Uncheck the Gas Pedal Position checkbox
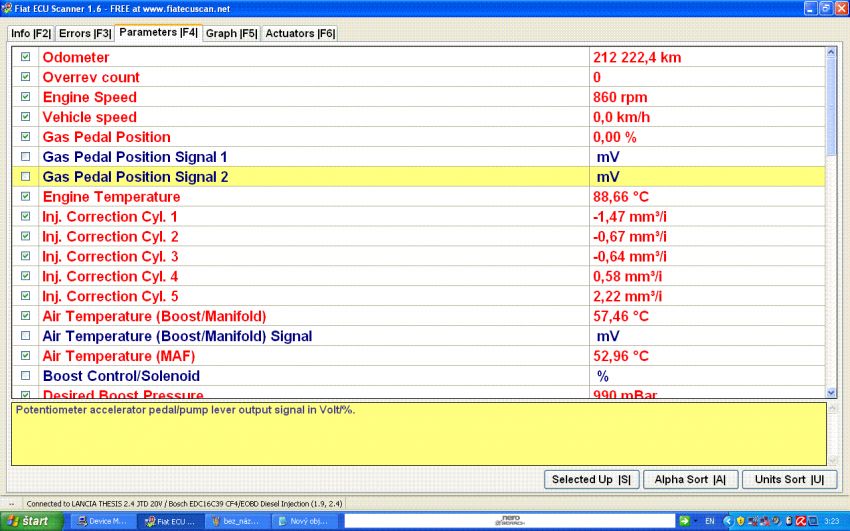 (25, 137)
